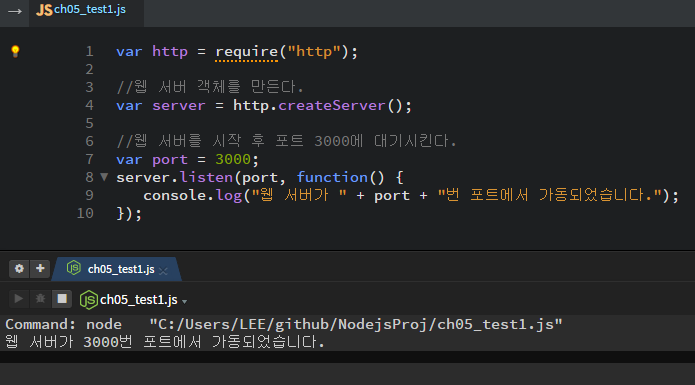Click the "http" string literal on line 1

pyautogui.click(x=314, y=51)
